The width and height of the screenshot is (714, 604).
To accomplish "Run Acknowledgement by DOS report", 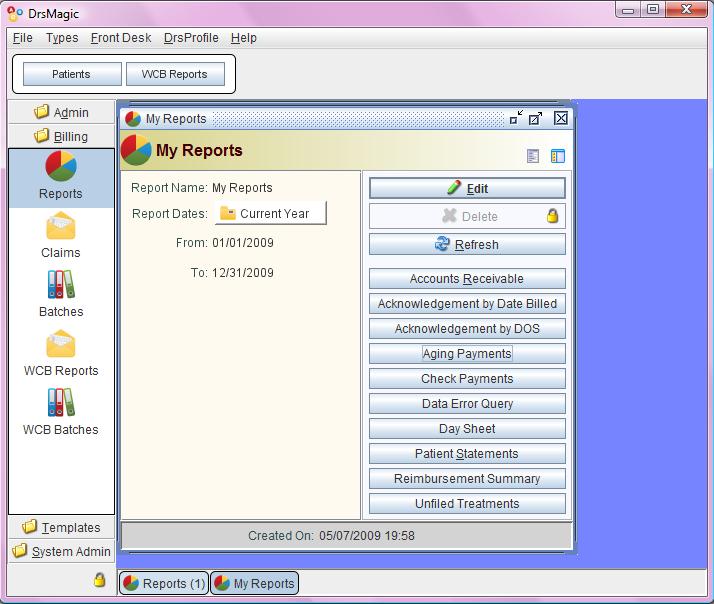I will tap(467, 328).
